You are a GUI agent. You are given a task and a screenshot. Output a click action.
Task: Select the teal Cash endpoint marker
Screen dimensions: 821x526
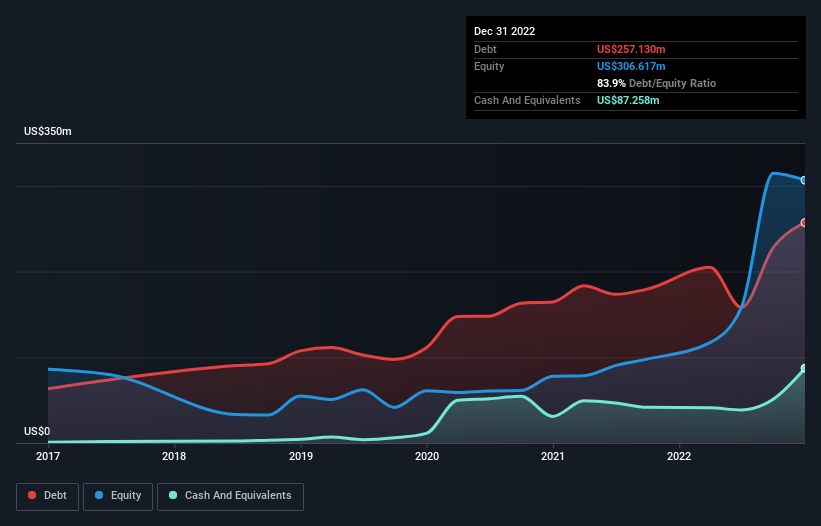(804, 368)
